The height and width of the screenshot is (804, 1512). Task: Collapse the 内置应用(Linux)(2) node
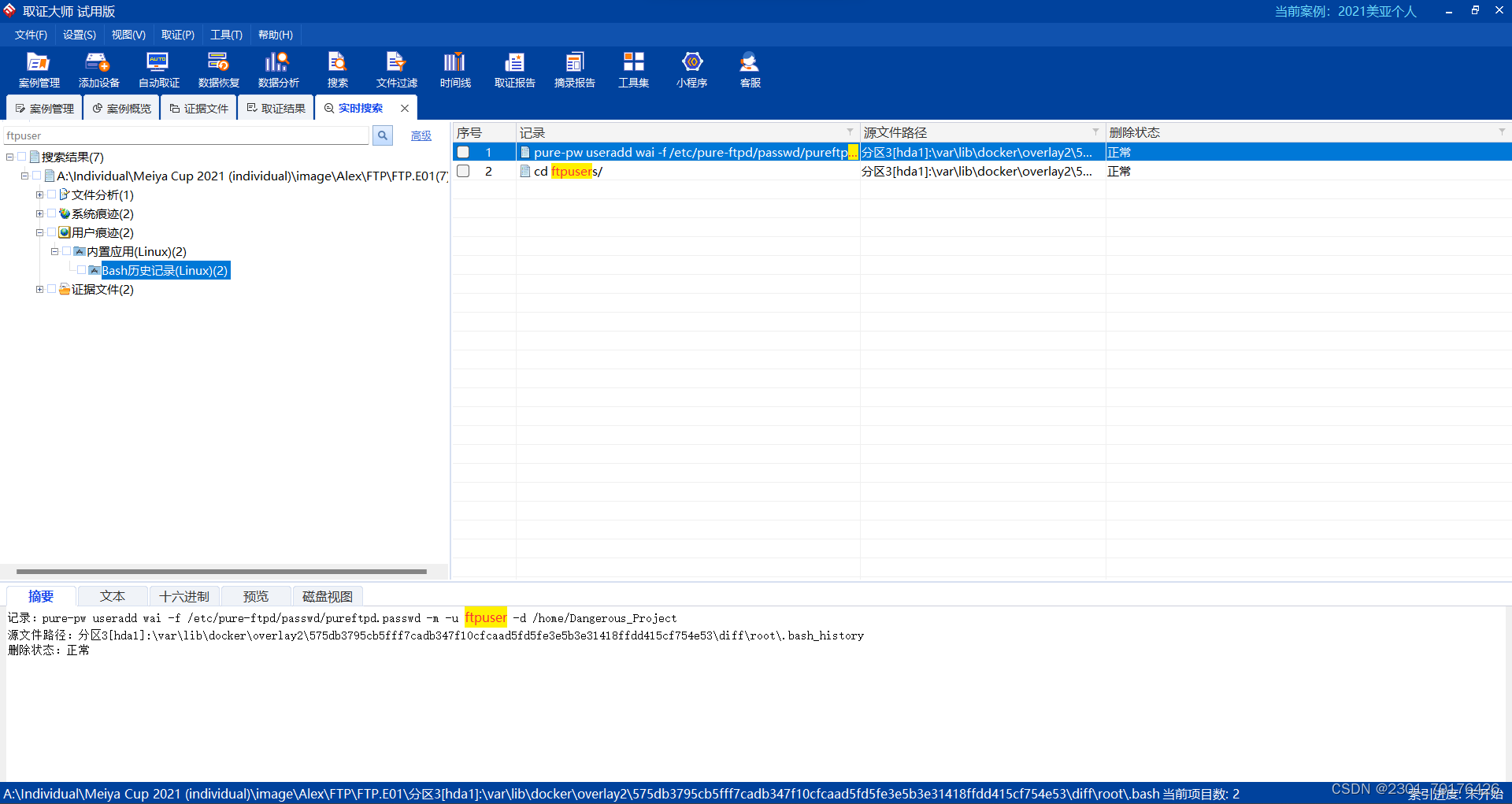click(x=54, y=251)
